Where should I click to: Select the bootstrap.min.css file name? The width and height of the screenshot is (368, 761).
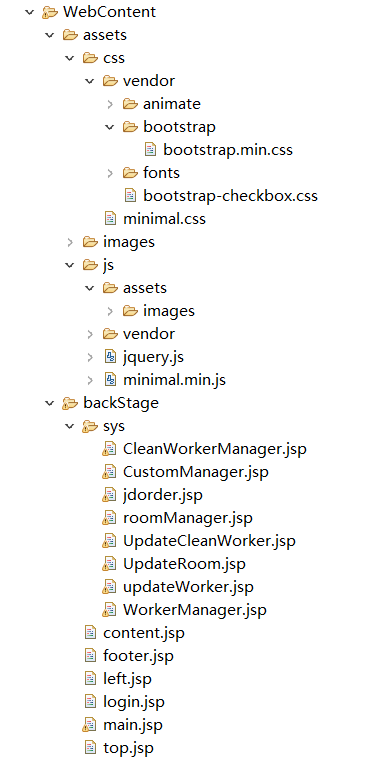228,150
